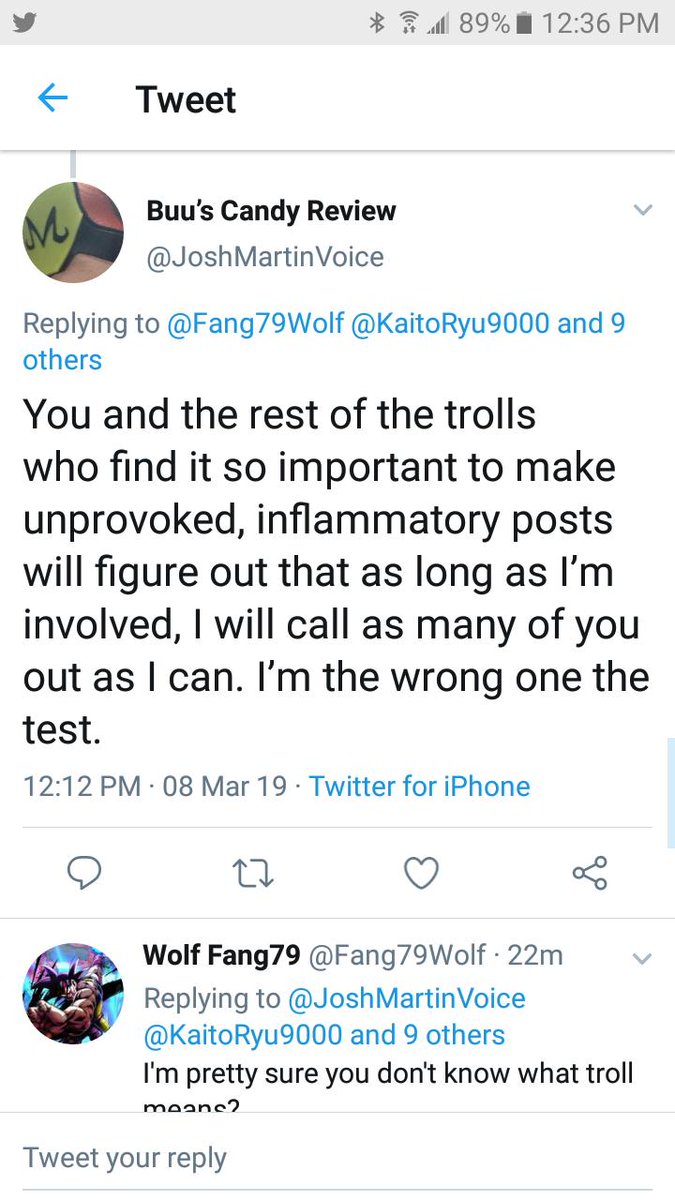Tap the Bluetooth status icon
This screenshot has width=675, height=1200.
pos(377,22)
